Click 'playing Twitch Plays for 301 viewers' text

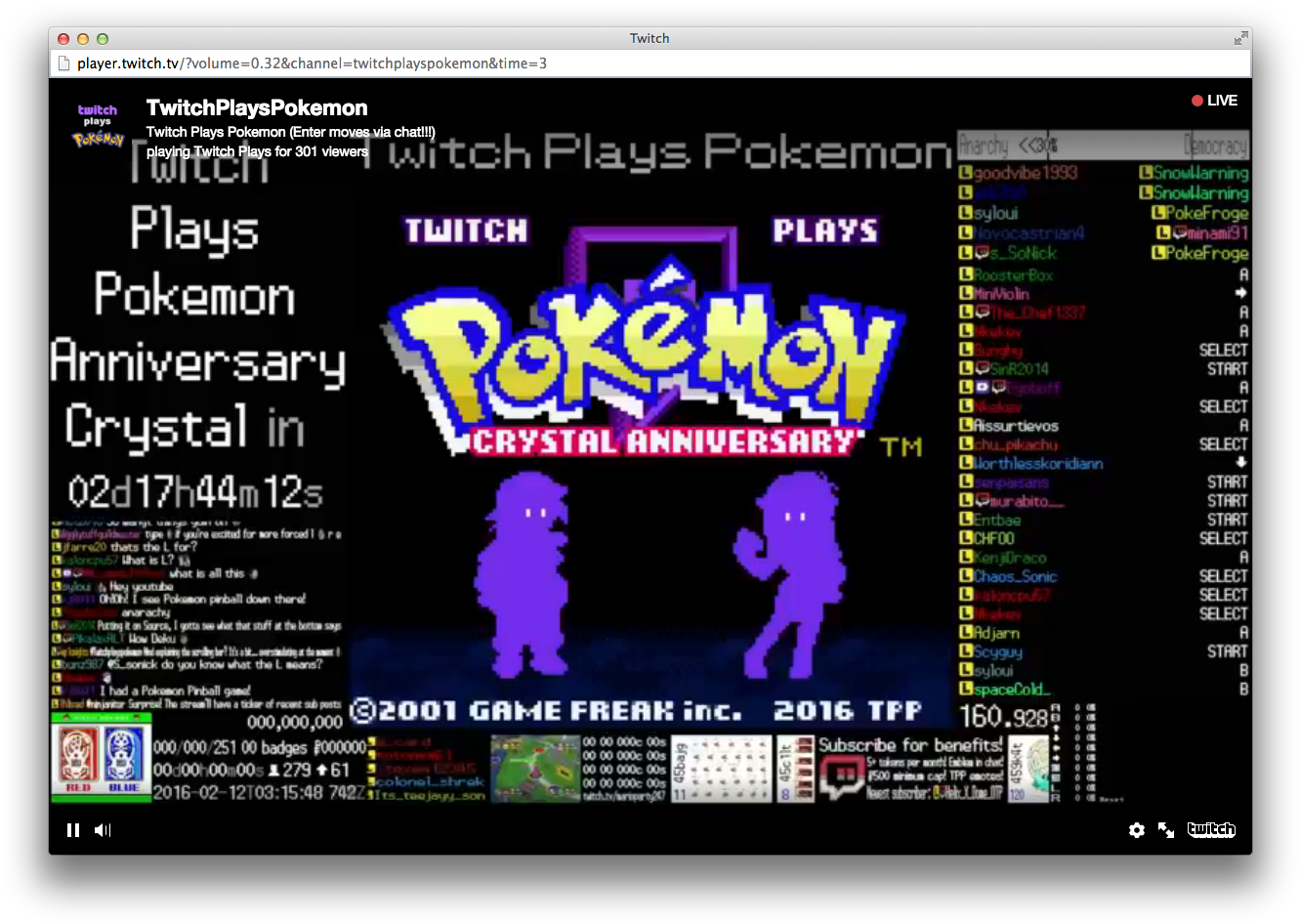(258, 151)
